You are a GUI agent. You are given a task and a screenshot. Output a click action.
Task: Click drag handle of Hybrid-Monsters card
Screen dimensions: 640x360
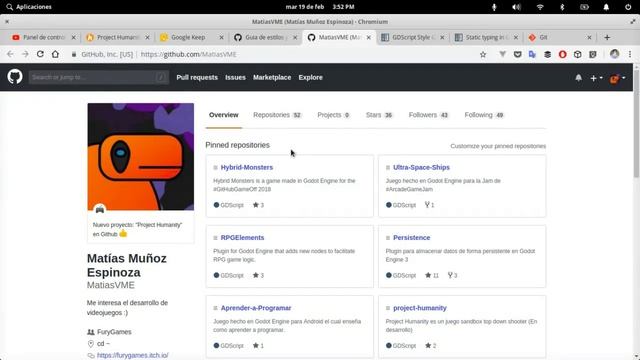216,167
